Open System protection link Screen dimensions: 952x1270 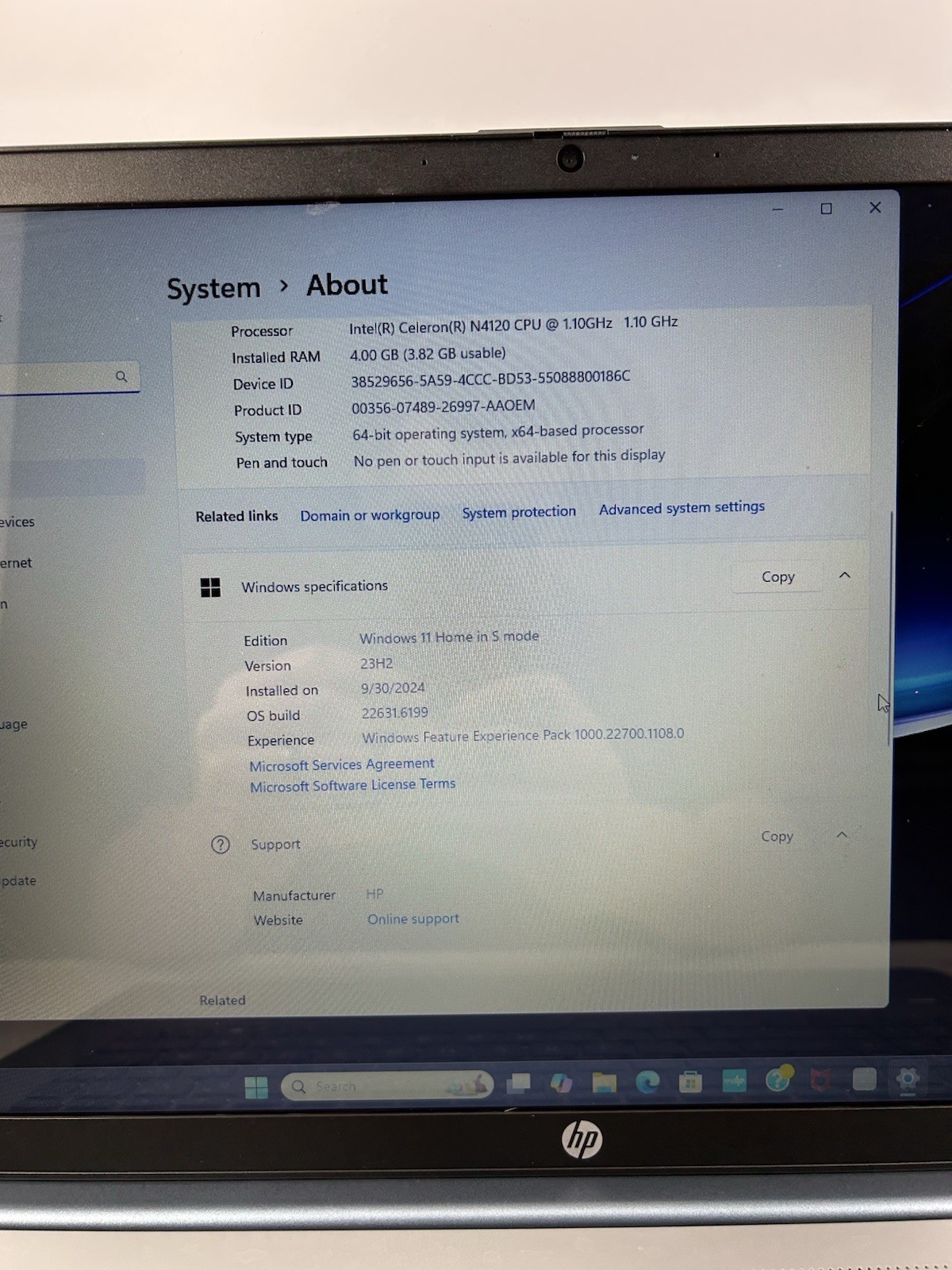519,513
